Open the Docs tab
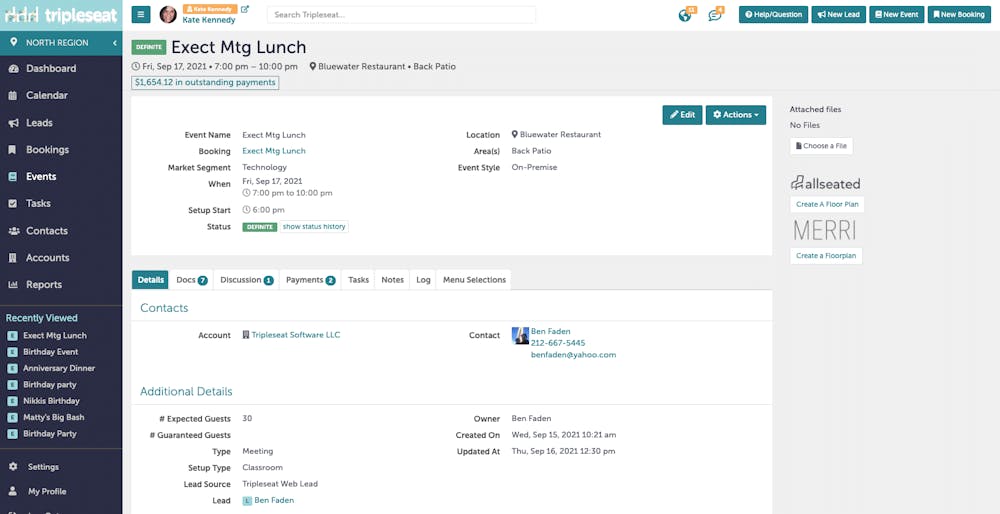Viewport: 1000px width, 514px height. point(191,280)
